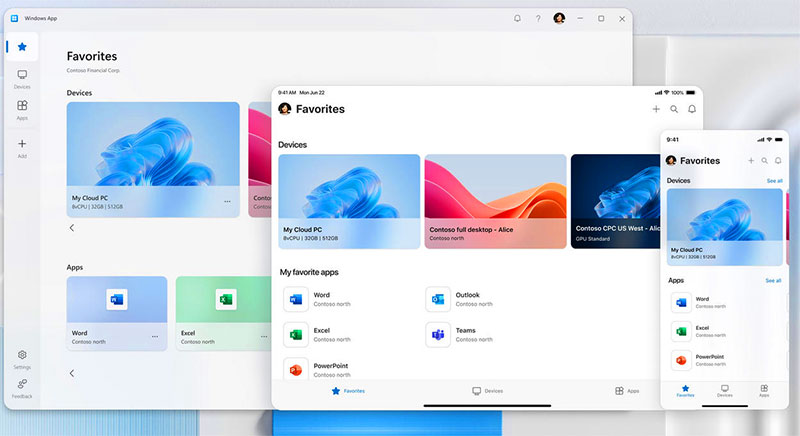Tap profile avatar in tablet header
Screen dimensions: 800x436
285,109
